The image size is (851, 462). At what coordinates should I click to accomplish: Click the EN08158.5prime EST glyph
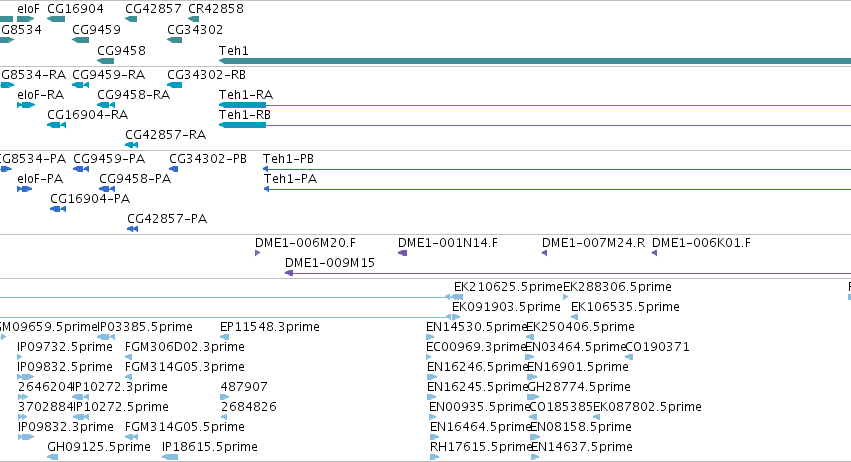coord(535,437)
